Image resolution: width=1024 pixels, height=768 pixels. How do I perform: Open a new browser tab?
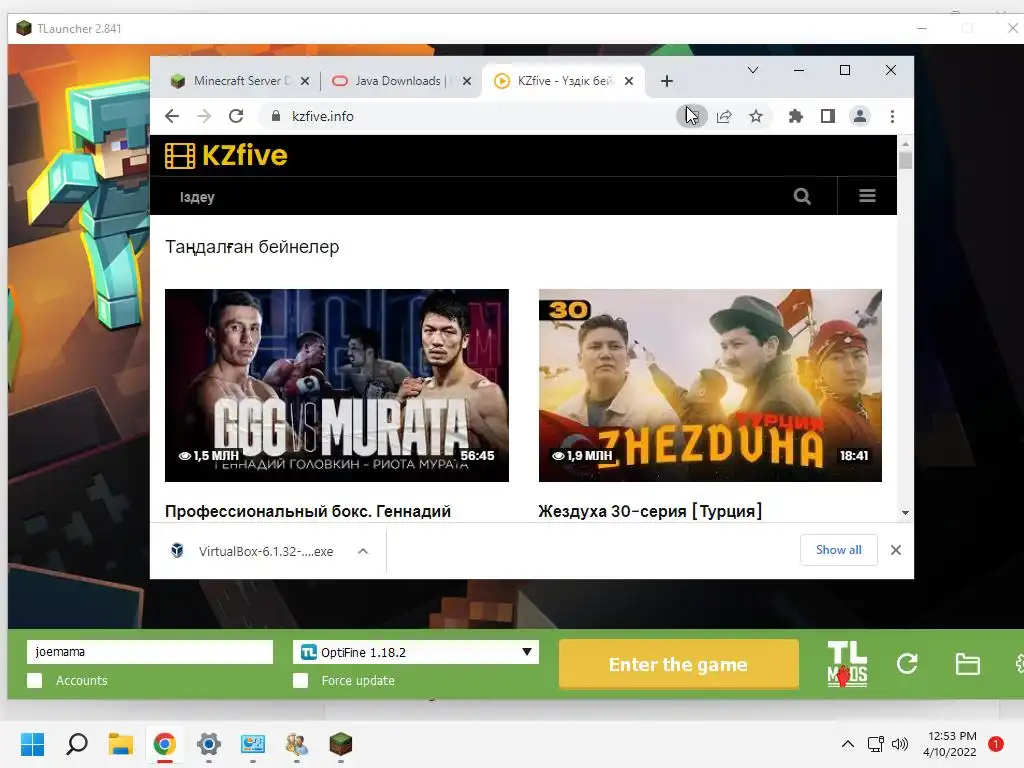tap(666, 81)
